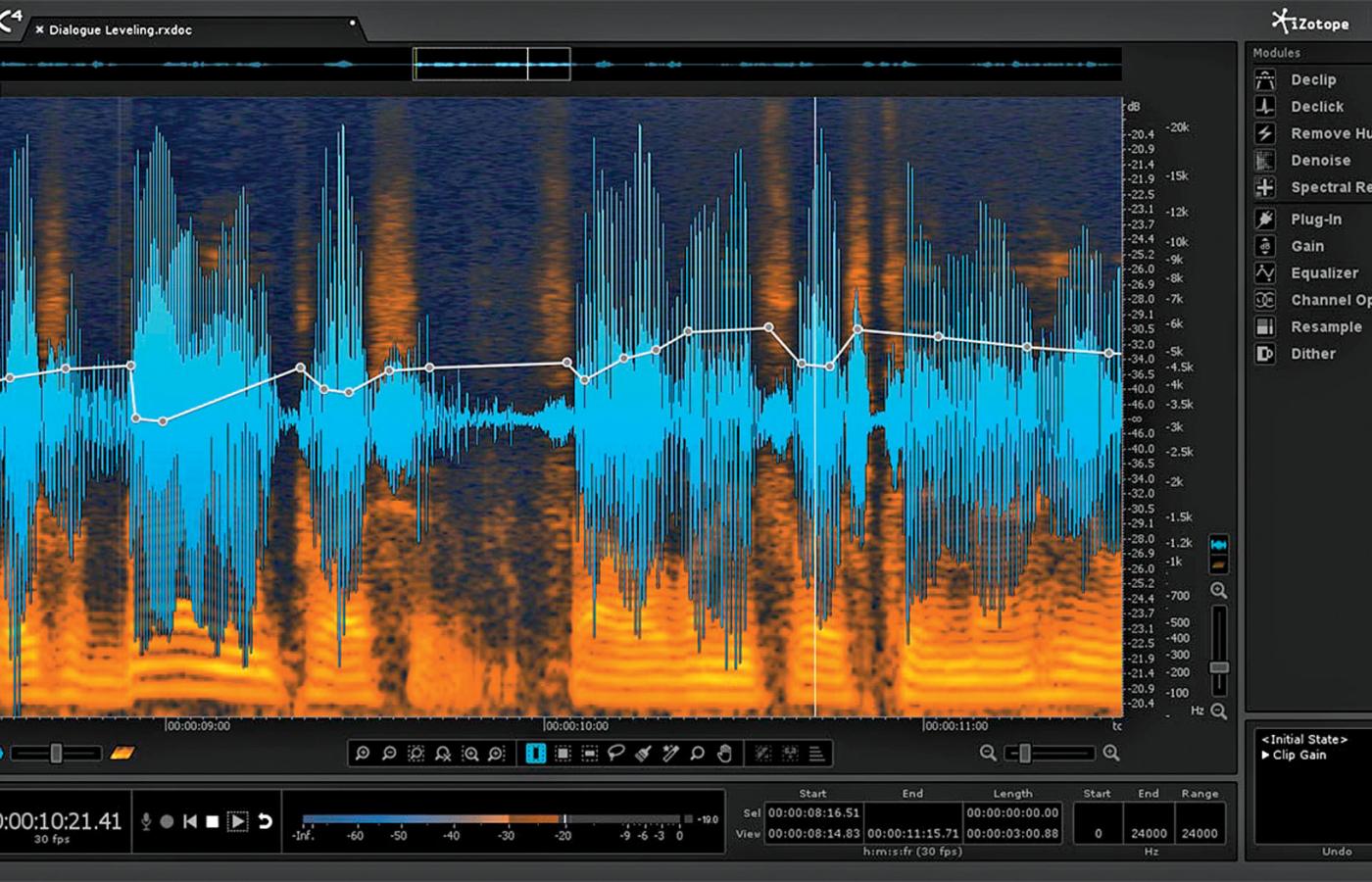Click the selection Start timecode field
The image size is (1372, 882).
coord(813,812)
